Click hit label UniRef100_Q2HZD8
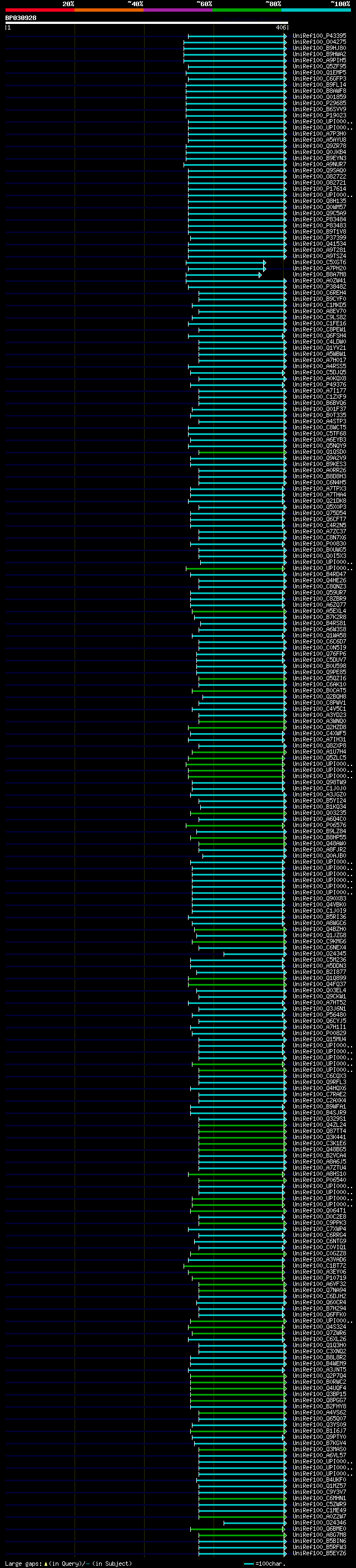Viewport: 356px width, 1568px height. tap(319, 728)
